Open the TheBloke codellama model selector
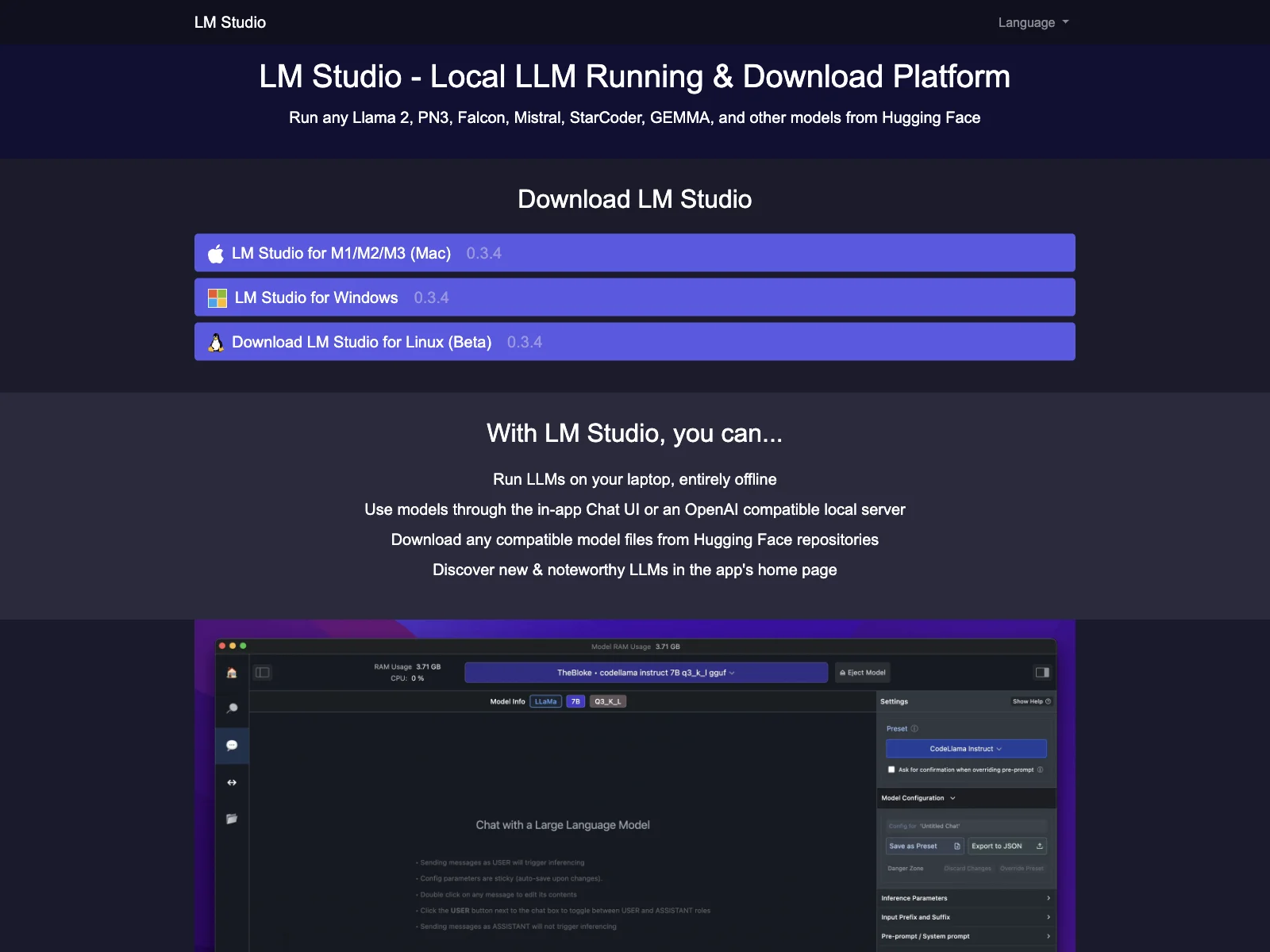 (646, 672)
